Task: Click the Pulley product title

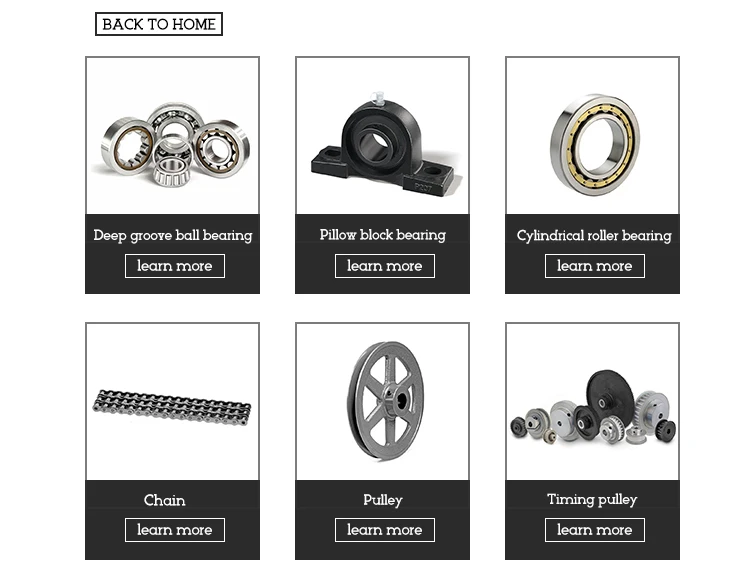Action: pyautogui.click(x=383, y=500)
